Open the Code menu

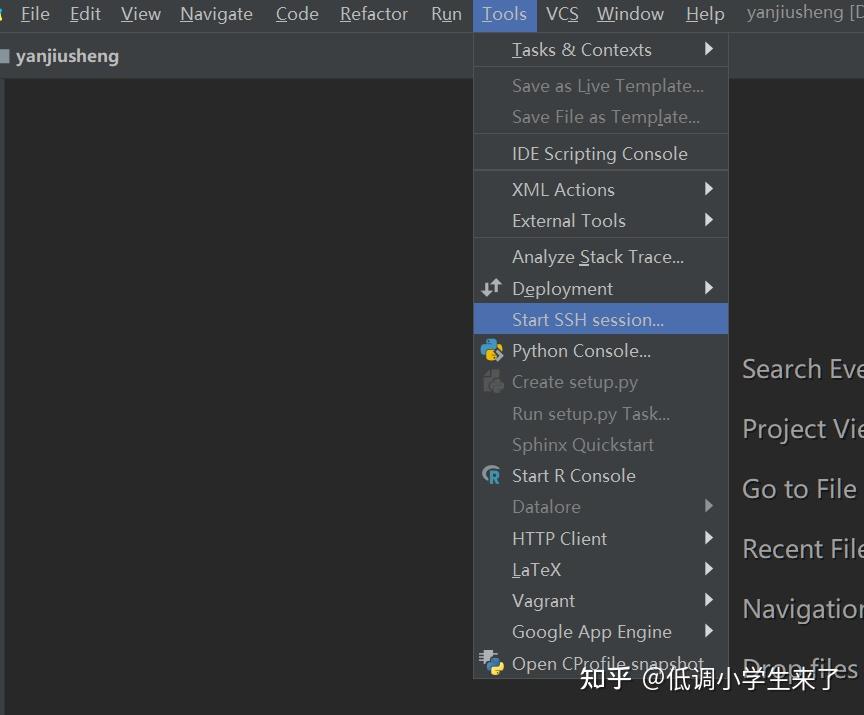tap(296, 14)
